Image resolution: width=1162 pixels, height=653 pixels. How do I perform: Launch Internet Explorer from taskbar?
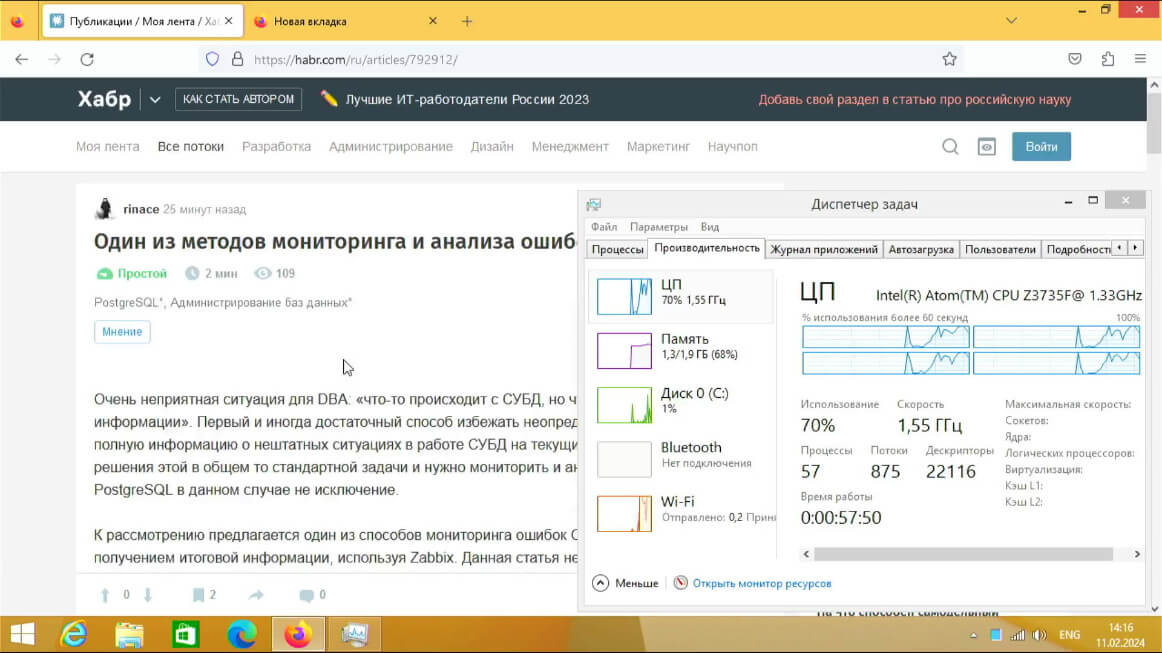74,634
